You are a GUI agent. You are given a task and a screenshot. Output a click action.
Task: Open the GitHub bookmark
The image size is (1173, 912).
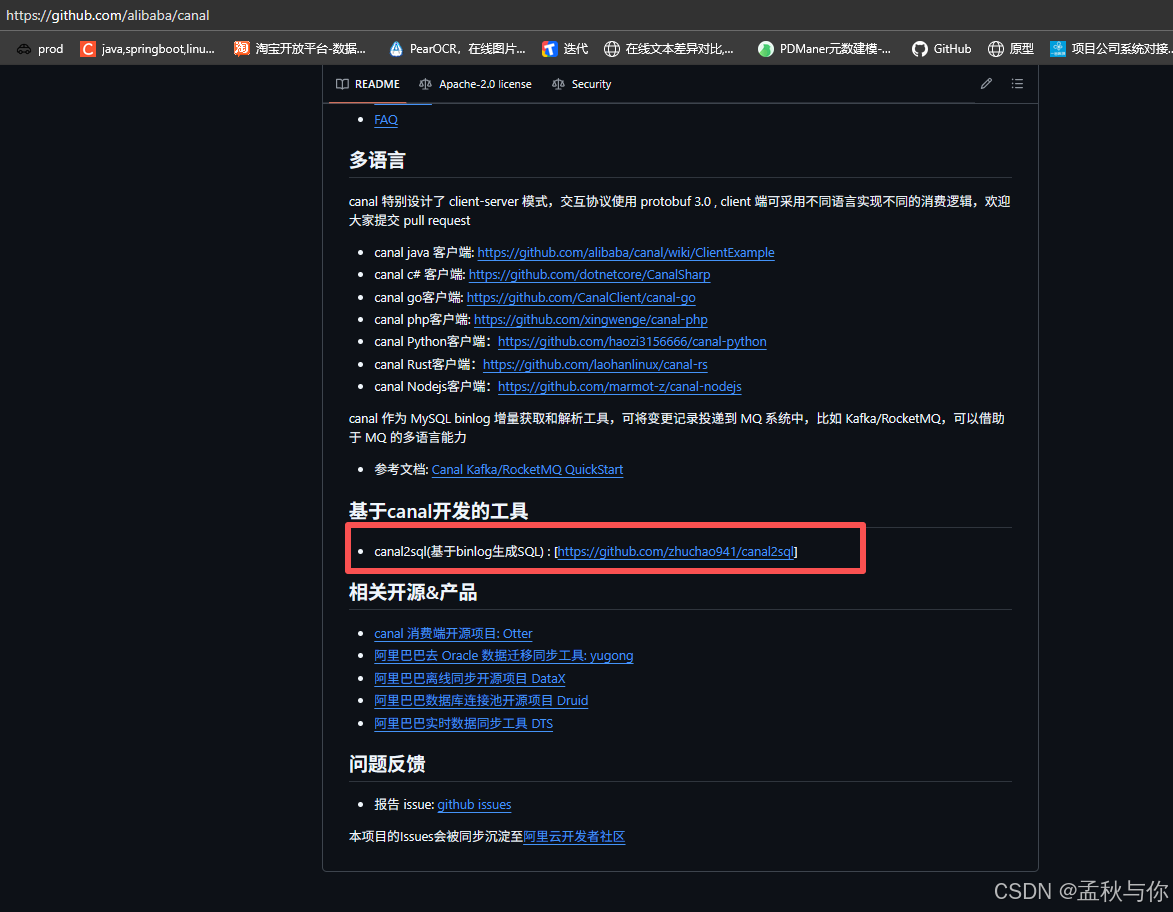(x=941, y=49)
